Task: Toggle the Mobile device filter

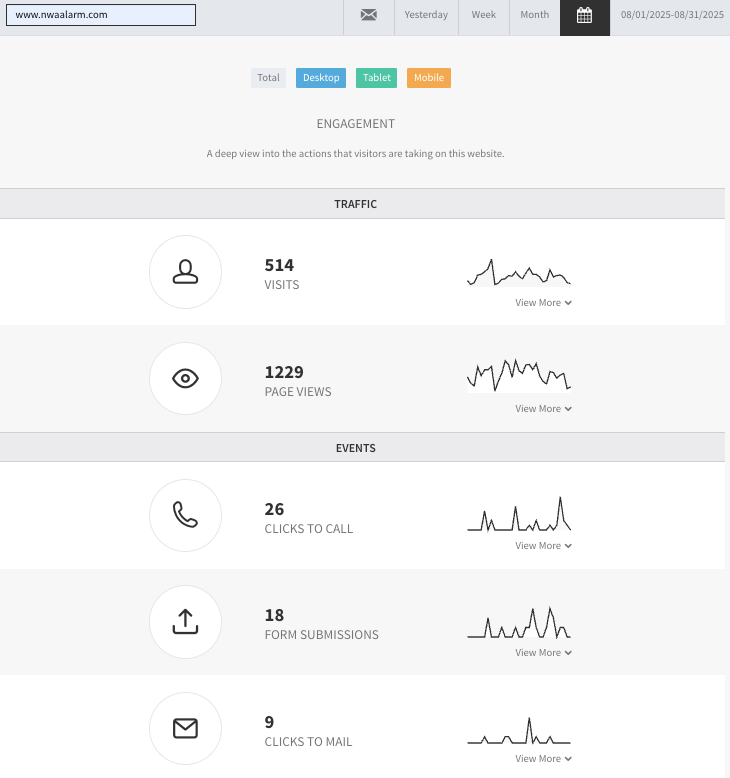Action: click(429, 78)
